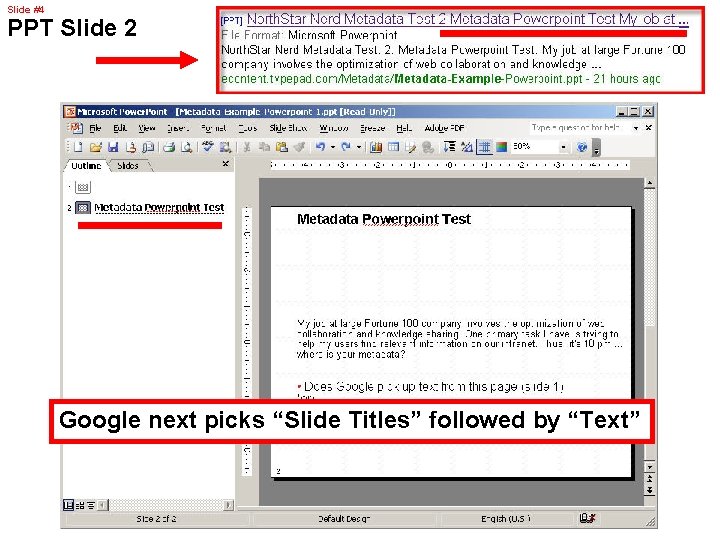Click the Expand All icon
This screenshot has width=720, height=540.
(x=449, y=147)
